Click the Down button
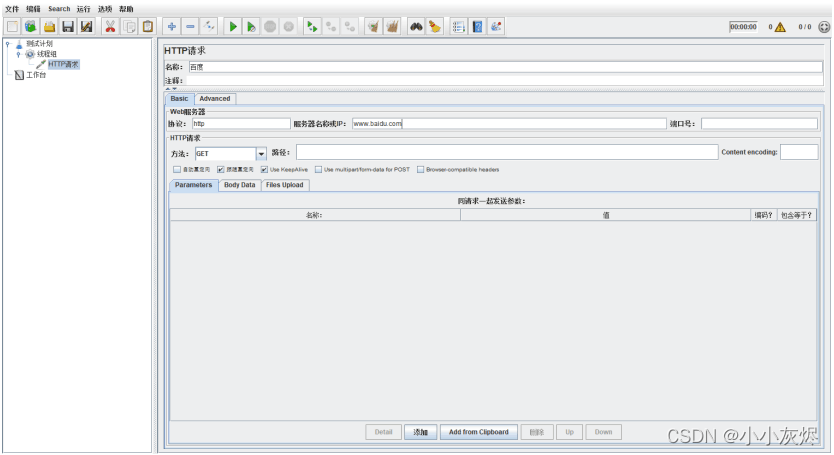 pyautogui.click(x=604, y=432)
